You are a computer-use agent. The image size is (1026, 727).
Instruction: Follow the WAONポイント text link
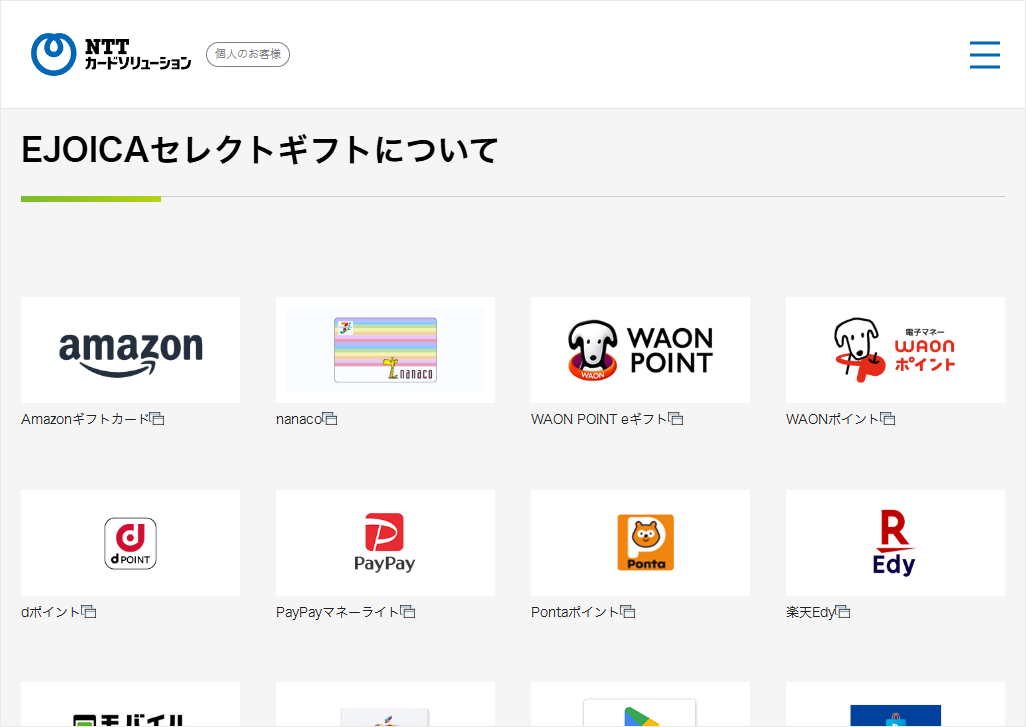point(833,419)
